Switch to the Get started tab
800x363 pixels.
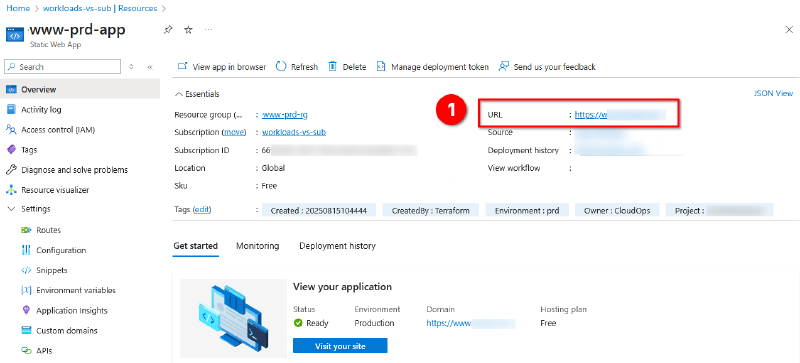click(195, 246)
